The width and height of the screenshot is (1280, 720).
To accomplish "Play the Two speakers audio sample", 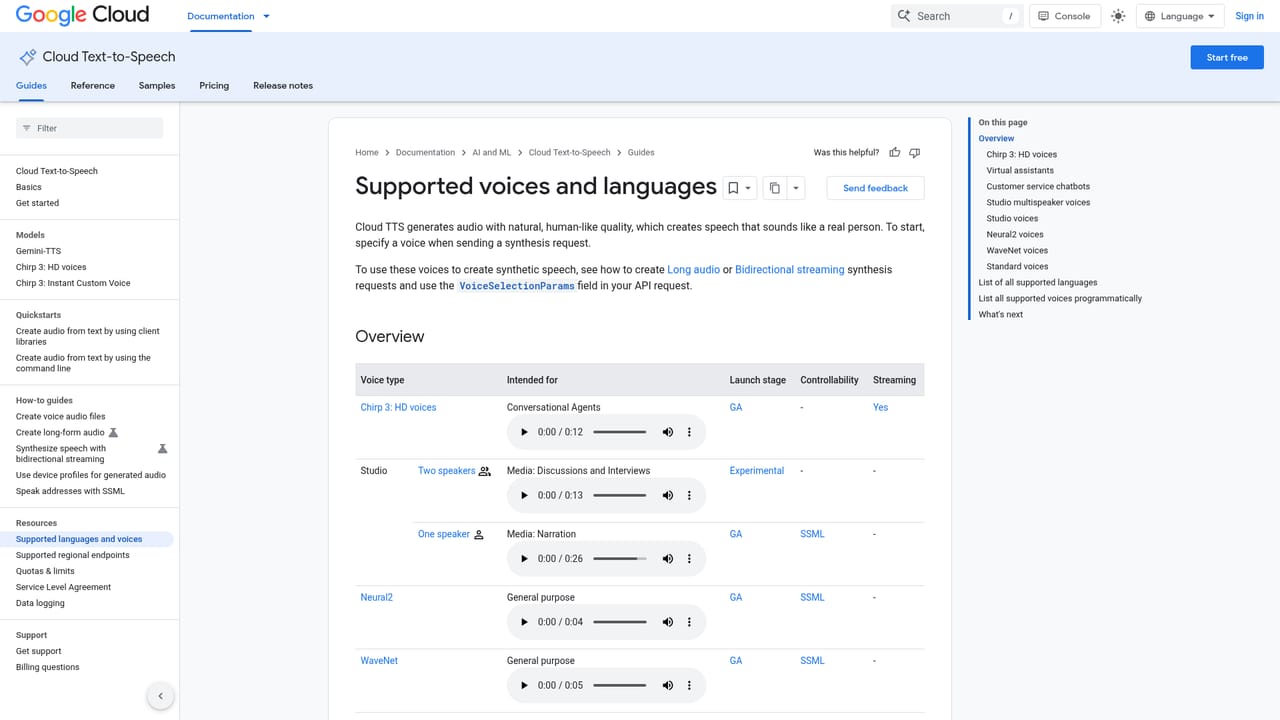I will (523, 495).
